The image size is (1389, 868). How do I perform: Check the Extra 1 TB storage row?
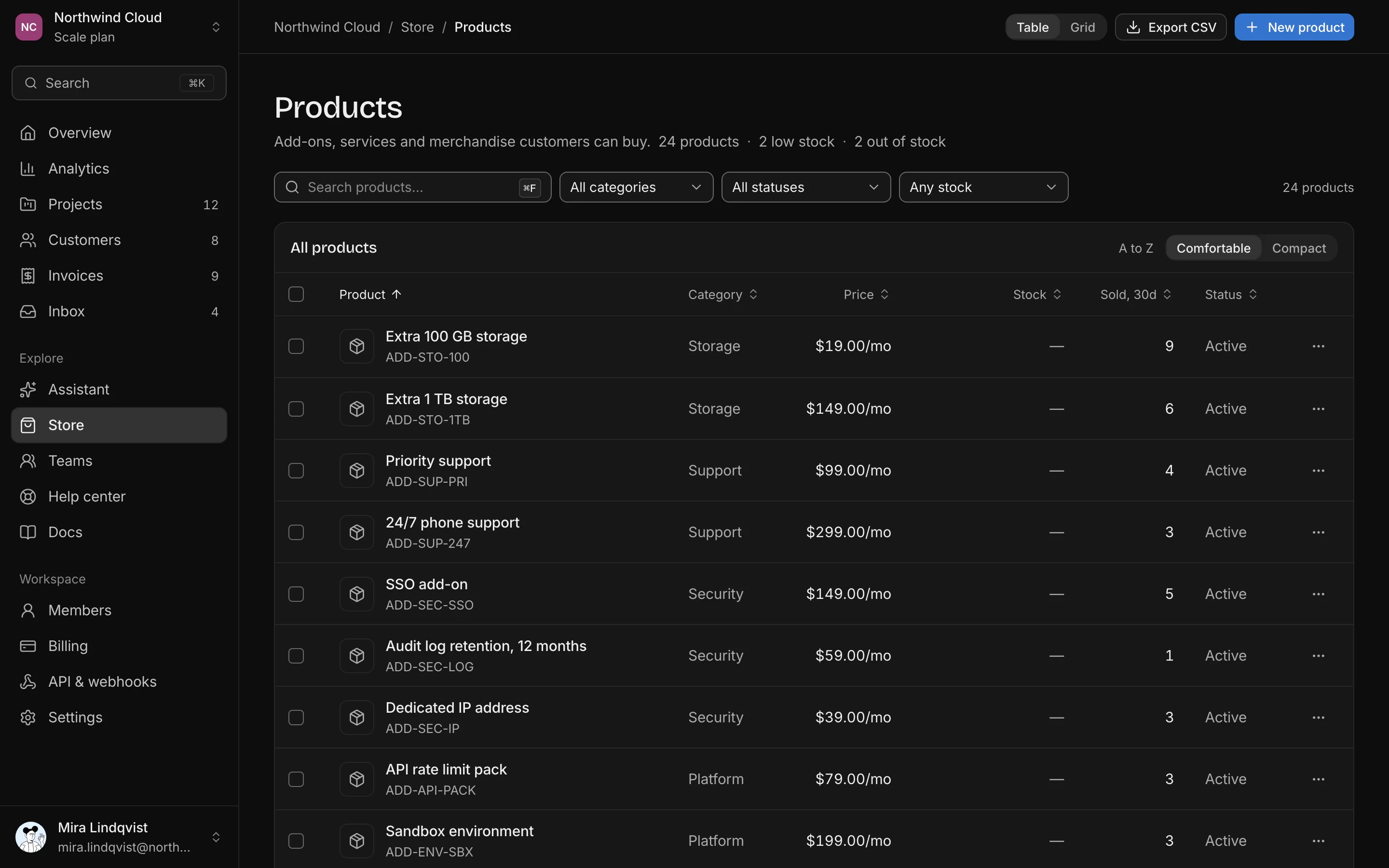pos(296,409)
